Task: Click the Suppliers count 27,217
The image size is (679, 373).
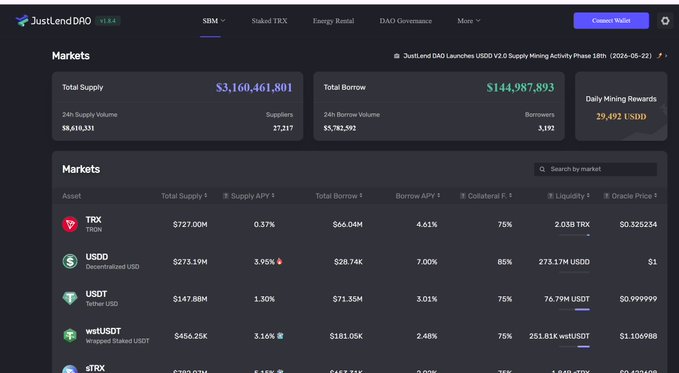Action: [x=283, y=128]
